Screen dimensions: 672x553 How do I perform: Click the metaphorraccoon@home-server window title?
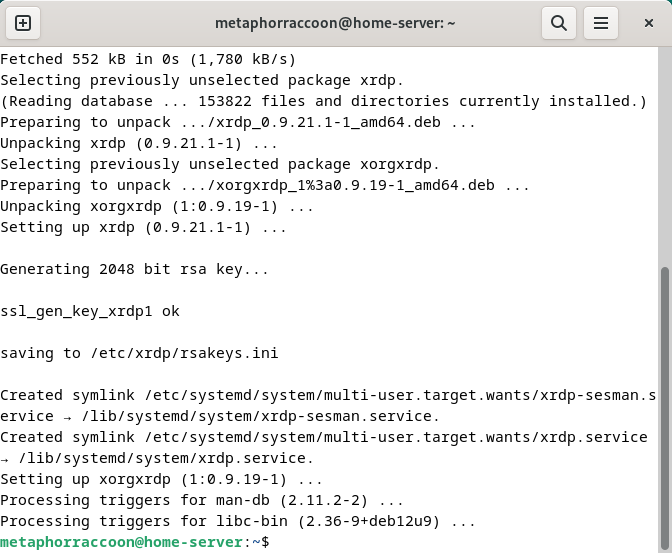[x=335, y=23]
